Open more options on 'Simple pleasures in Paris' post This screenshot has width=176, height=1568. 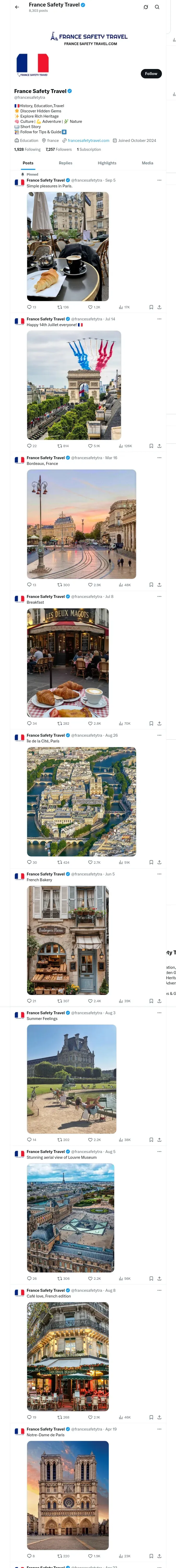point(159,180)
